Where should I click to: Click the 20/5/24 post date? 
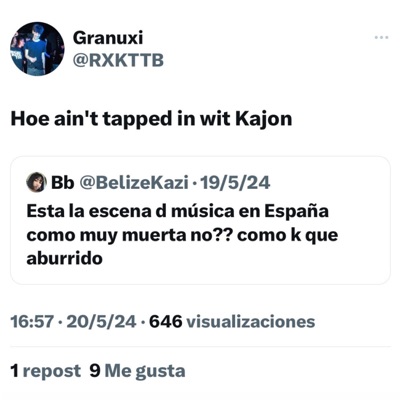point(101,322)
